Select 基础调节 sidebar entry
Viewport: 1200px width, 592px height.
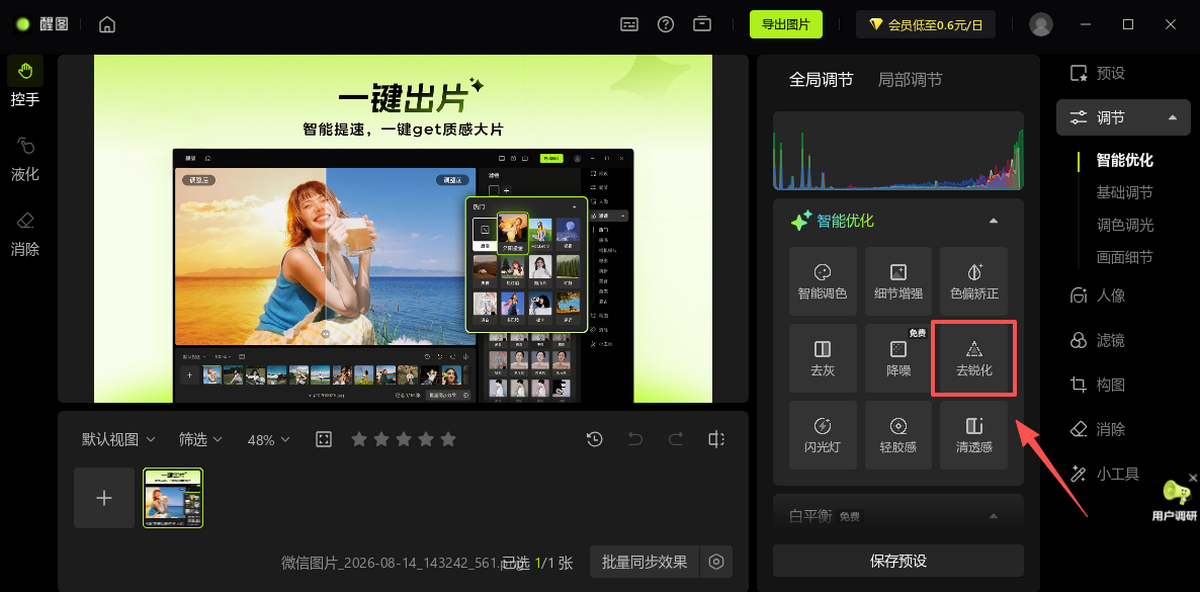coord(1125,192)
